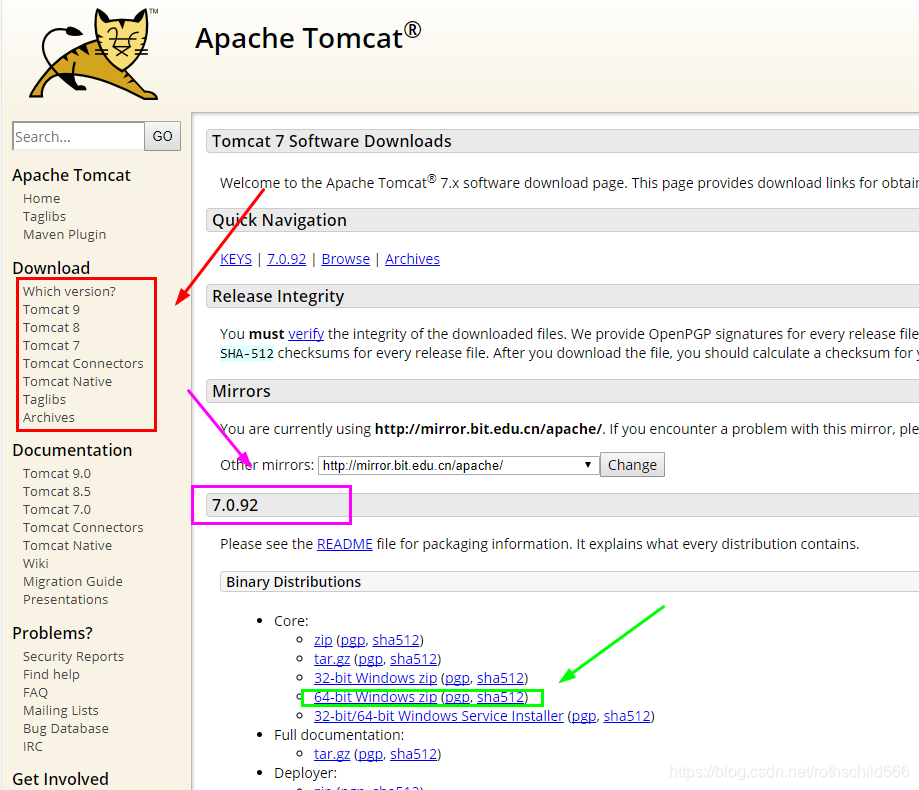Open the sha512 checksum for 32-bit Windows zip
This screenshot has height=790, width=919.
pyautogui.click(x=501, y=678)
